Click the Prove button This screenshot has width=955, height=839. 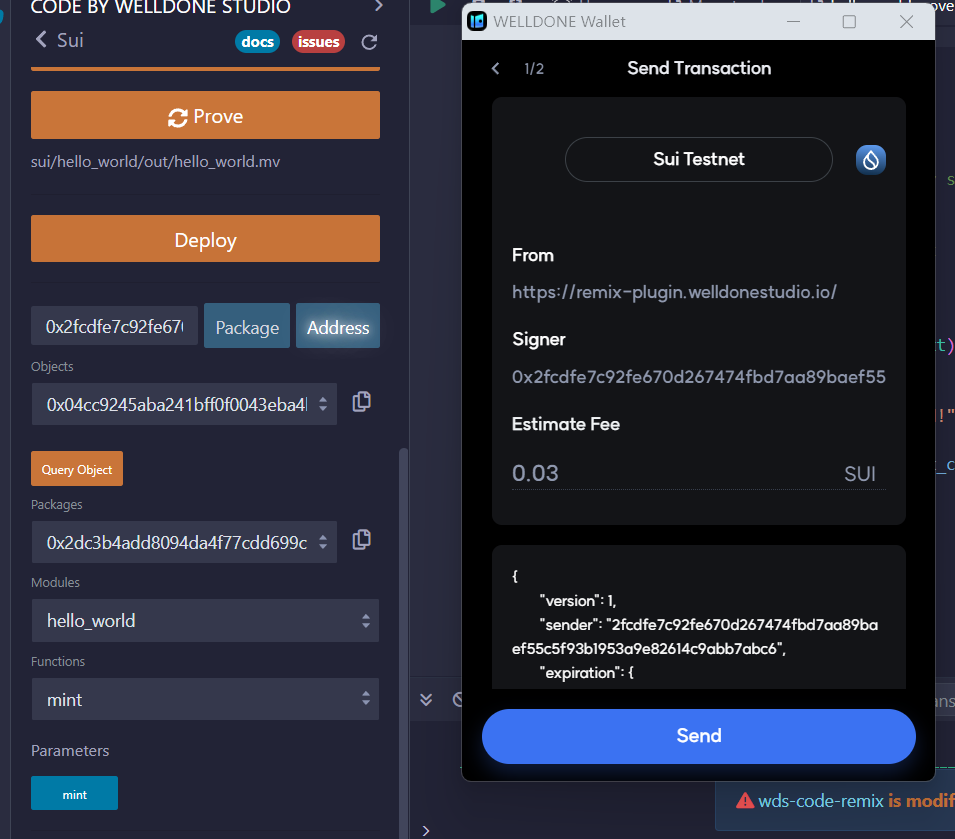pyautogui.click(x=205, y=115)
